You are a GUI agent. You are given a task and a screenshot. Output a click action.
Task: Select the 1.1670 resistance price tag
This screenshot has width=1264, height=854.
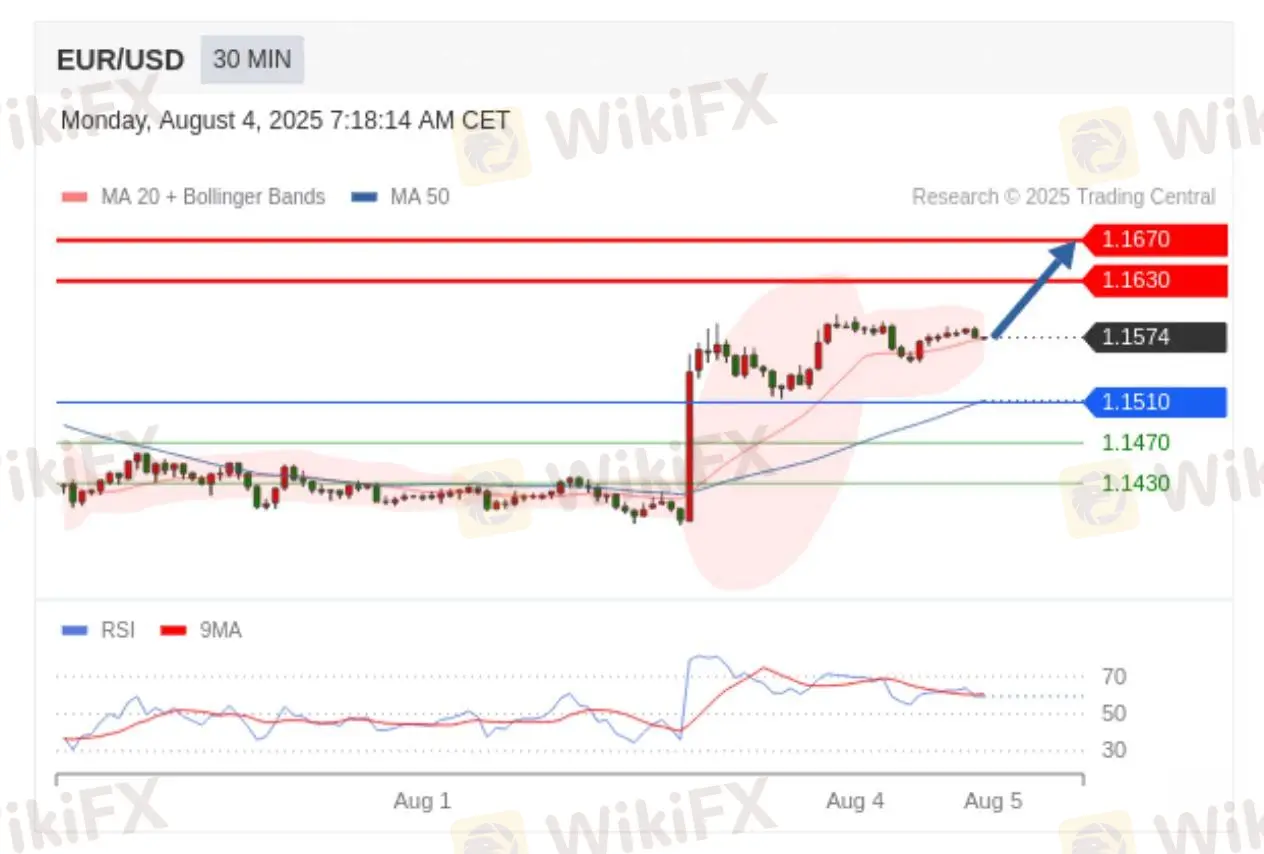click(1155, 240)
